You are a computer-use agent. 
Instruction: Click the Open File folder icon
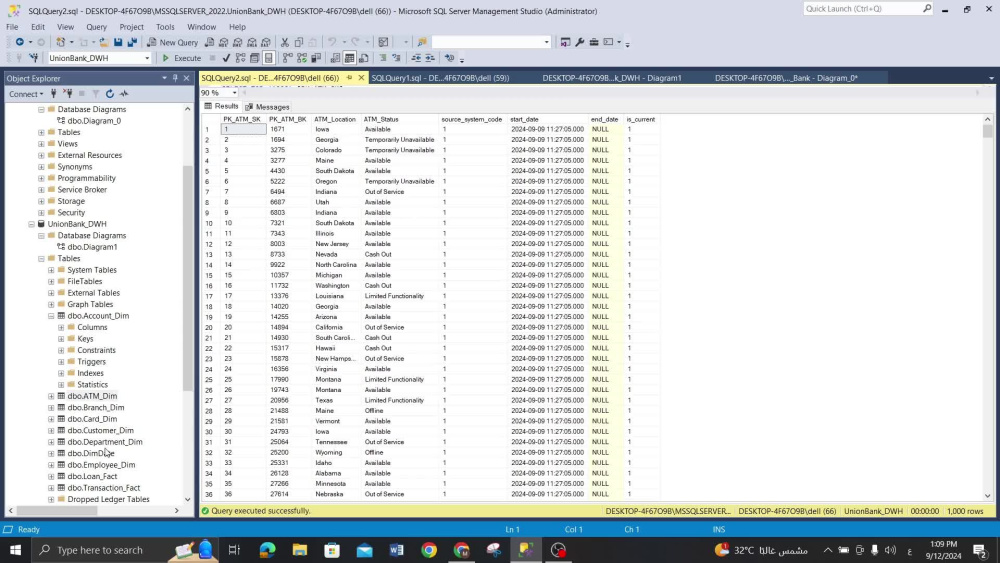pyautogui.click(x=103, y=42)
